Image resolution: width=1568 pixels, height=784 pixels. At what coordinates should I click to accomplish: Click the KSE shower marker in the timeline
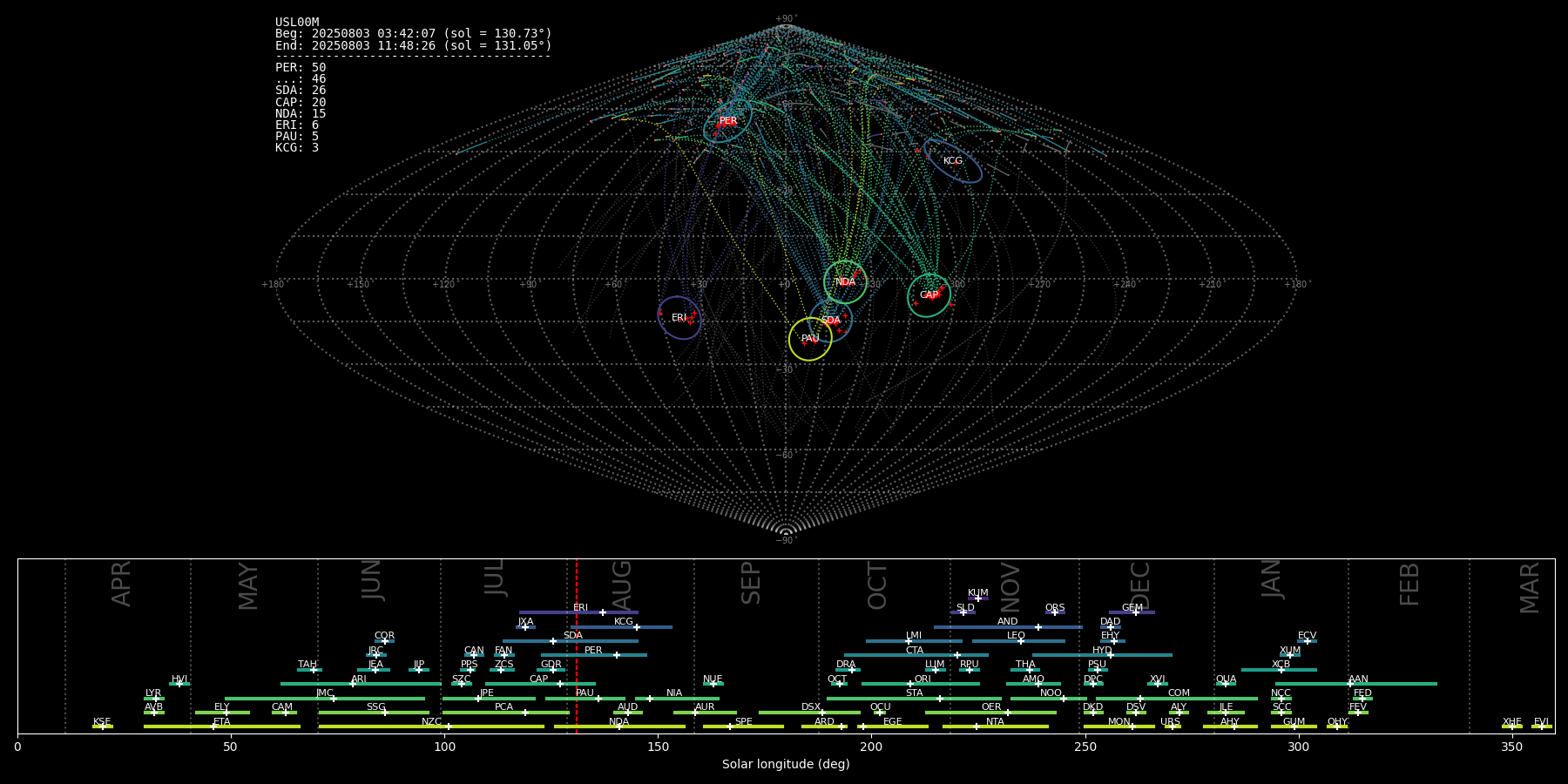click(x=103, y=727)
